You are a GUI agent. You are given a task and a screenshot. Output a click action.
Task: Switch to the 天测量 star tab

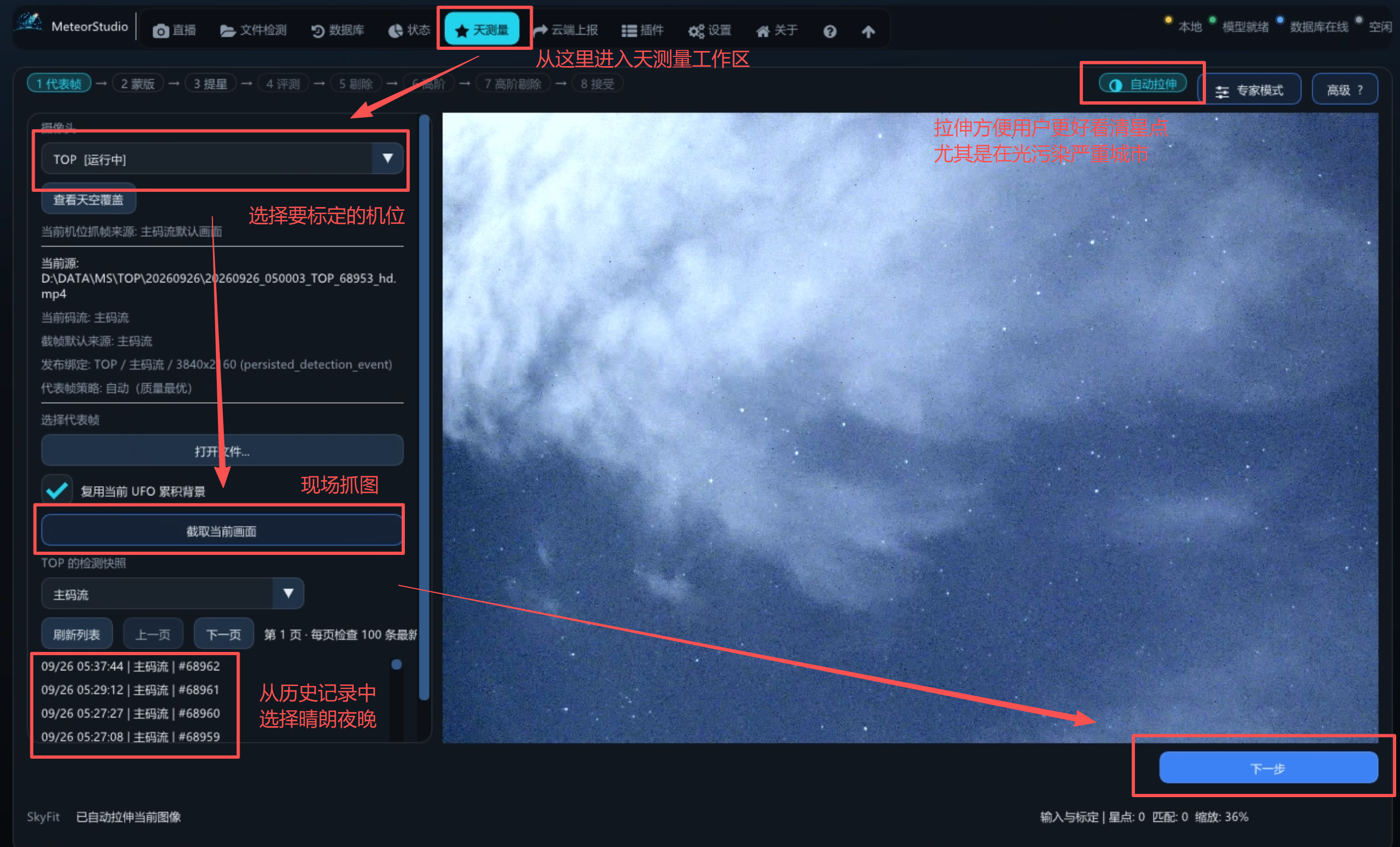(482, 30)
